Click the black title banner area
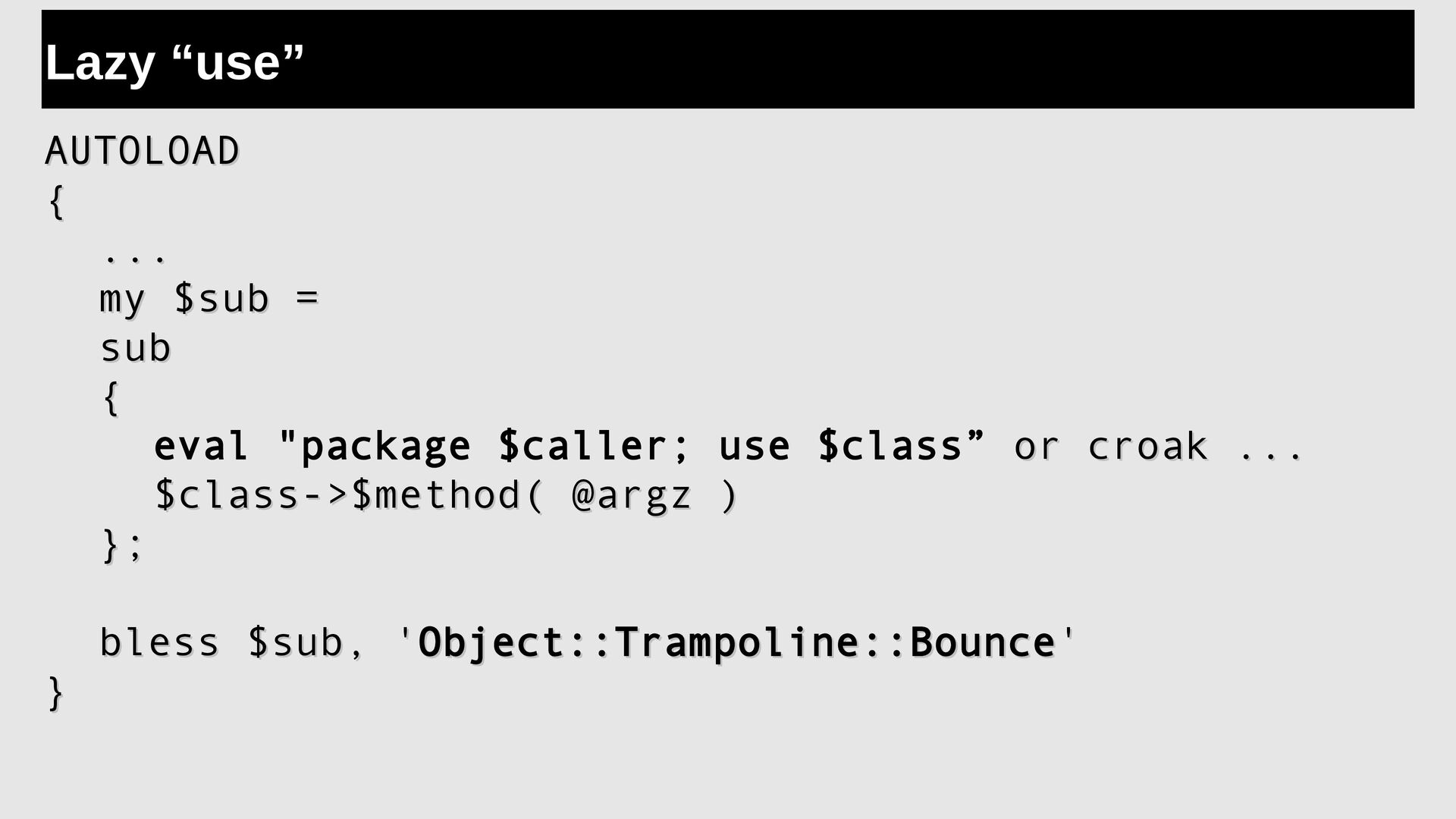This screenshot has height=819, width=1456. click(728, 59)
